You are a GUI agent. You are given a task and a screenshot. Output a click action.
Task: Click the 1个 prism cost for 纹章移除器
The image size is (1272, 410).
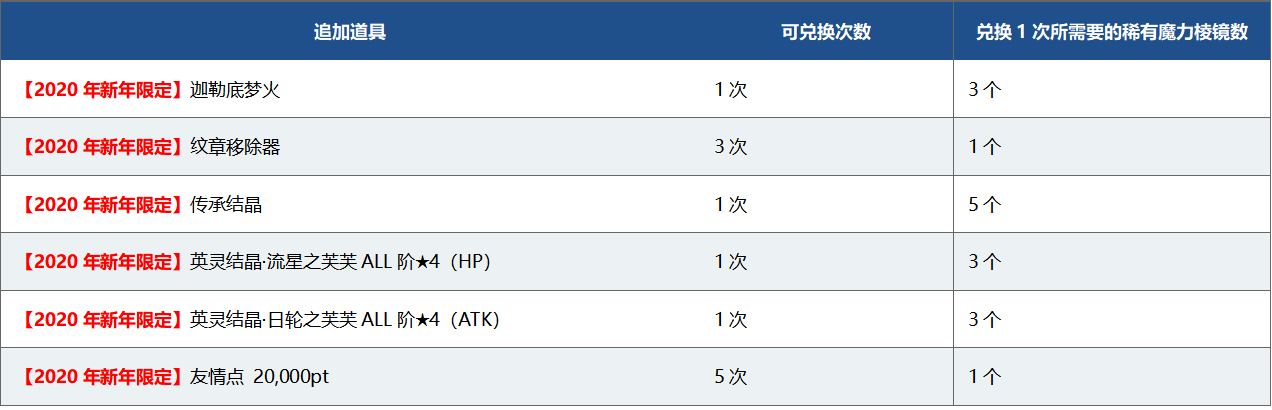(985, 147)
